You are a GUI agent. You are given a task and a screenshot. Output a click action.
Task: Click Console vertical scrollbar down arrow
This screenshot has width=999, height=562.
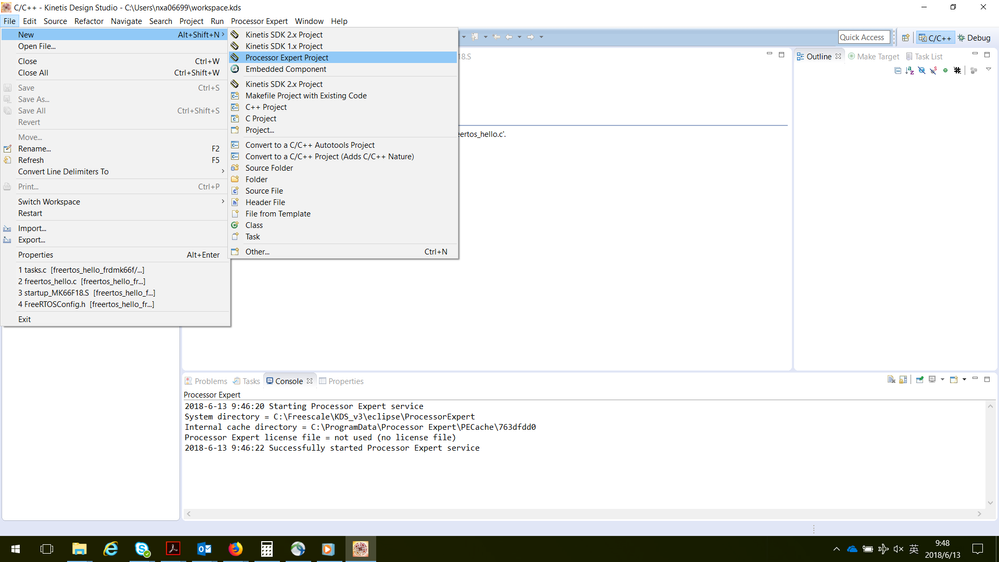pos(990,503)
